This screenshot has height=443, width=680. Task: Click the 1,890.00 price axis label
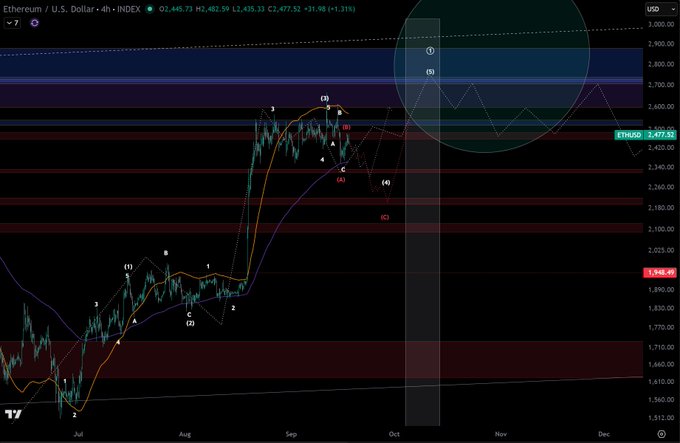pos(661,290)
